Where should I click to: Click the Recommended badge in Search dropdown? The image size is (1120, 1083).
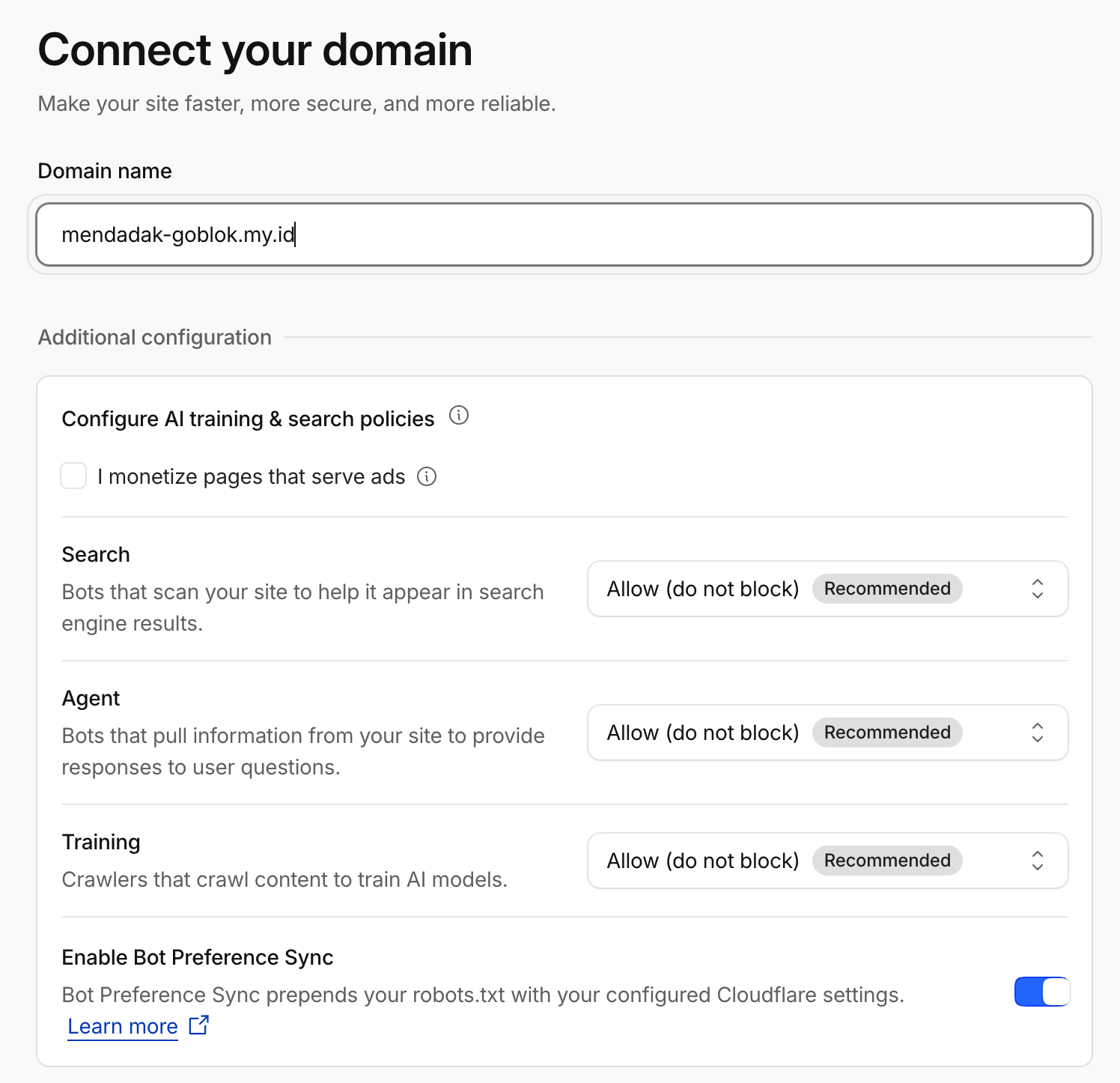tap(887, 589)
